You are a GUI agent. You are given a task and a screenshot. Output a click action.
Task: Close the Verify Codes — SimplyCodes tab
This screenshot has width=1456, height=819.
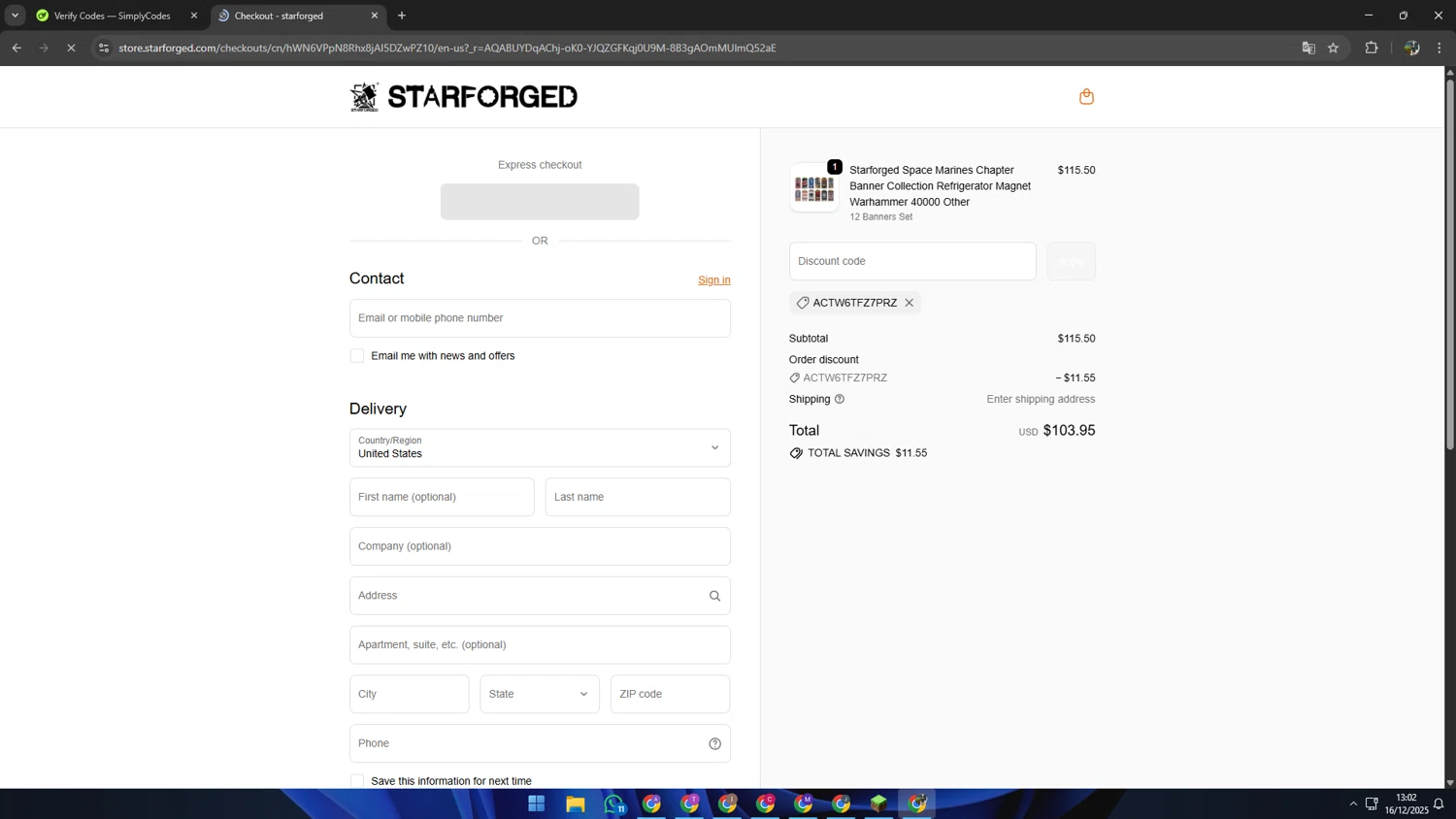pos(193,16)
